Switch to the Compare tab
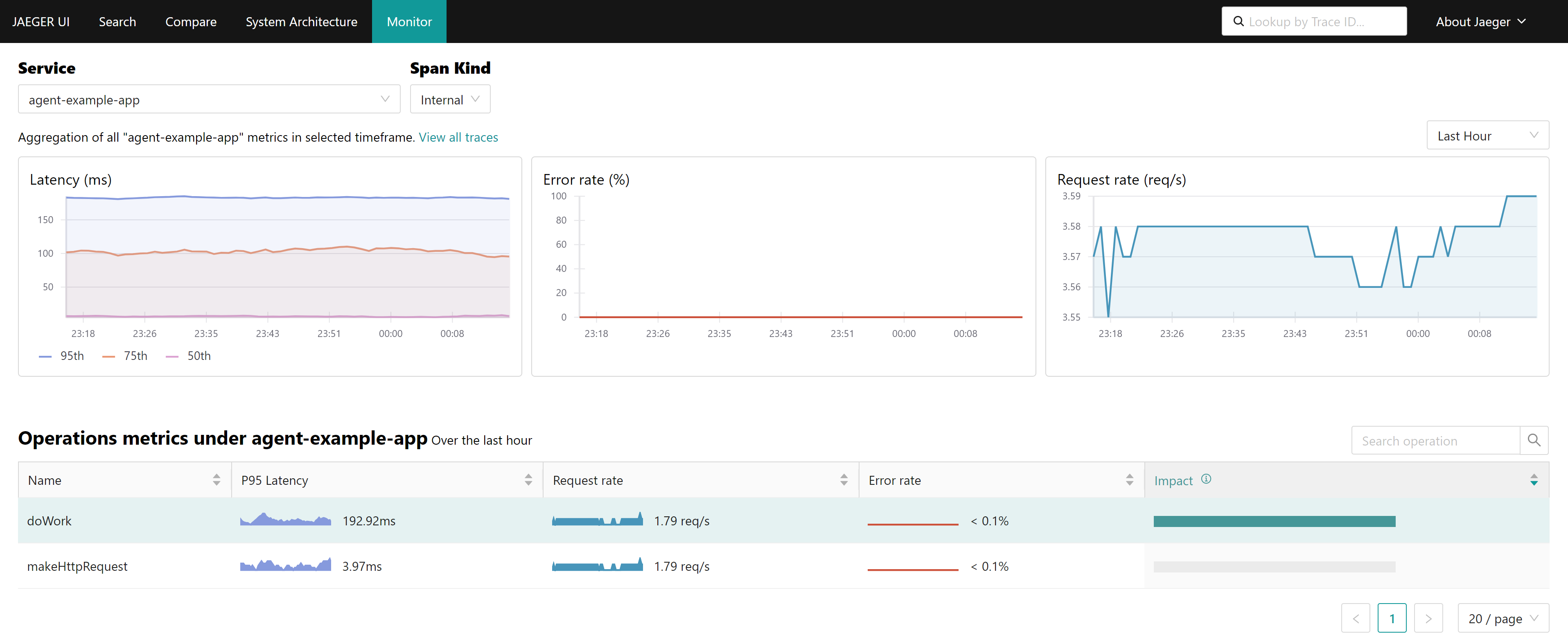This screenshot has height=640, width=1568. (x=190, y=22)
